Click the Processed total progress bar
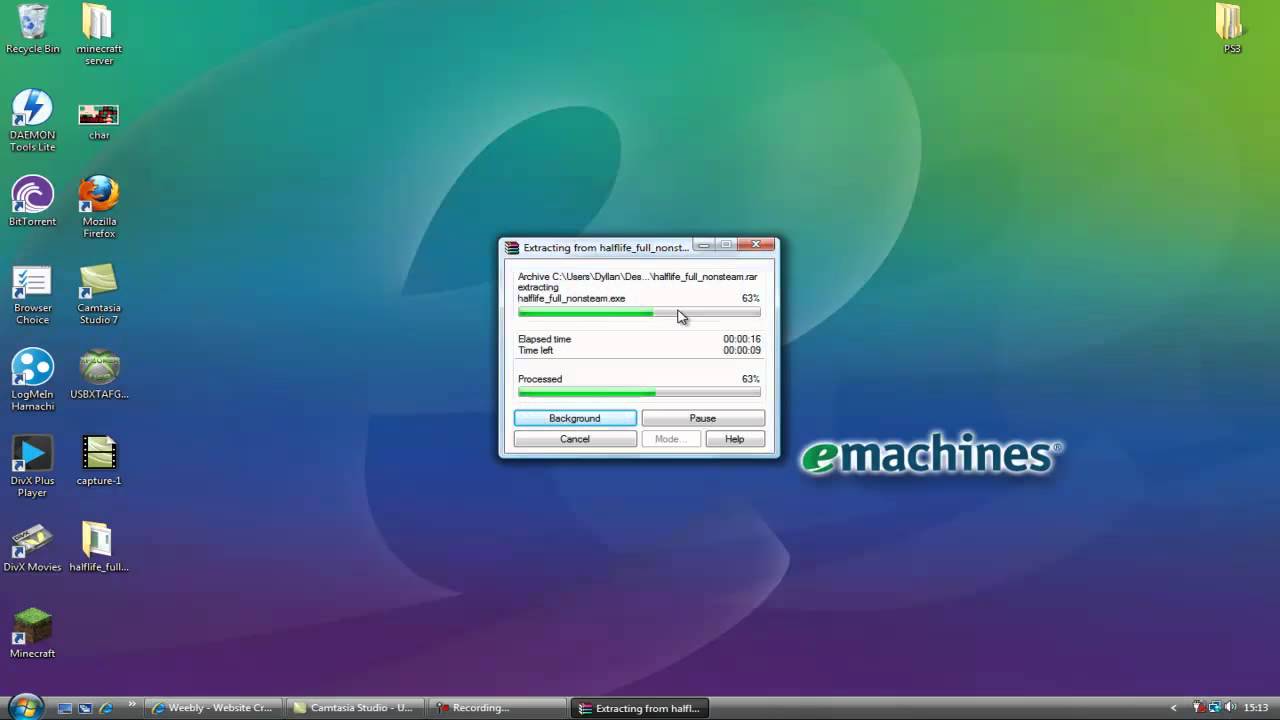This screenshot has height=720, width=1280. pos(639,393)
